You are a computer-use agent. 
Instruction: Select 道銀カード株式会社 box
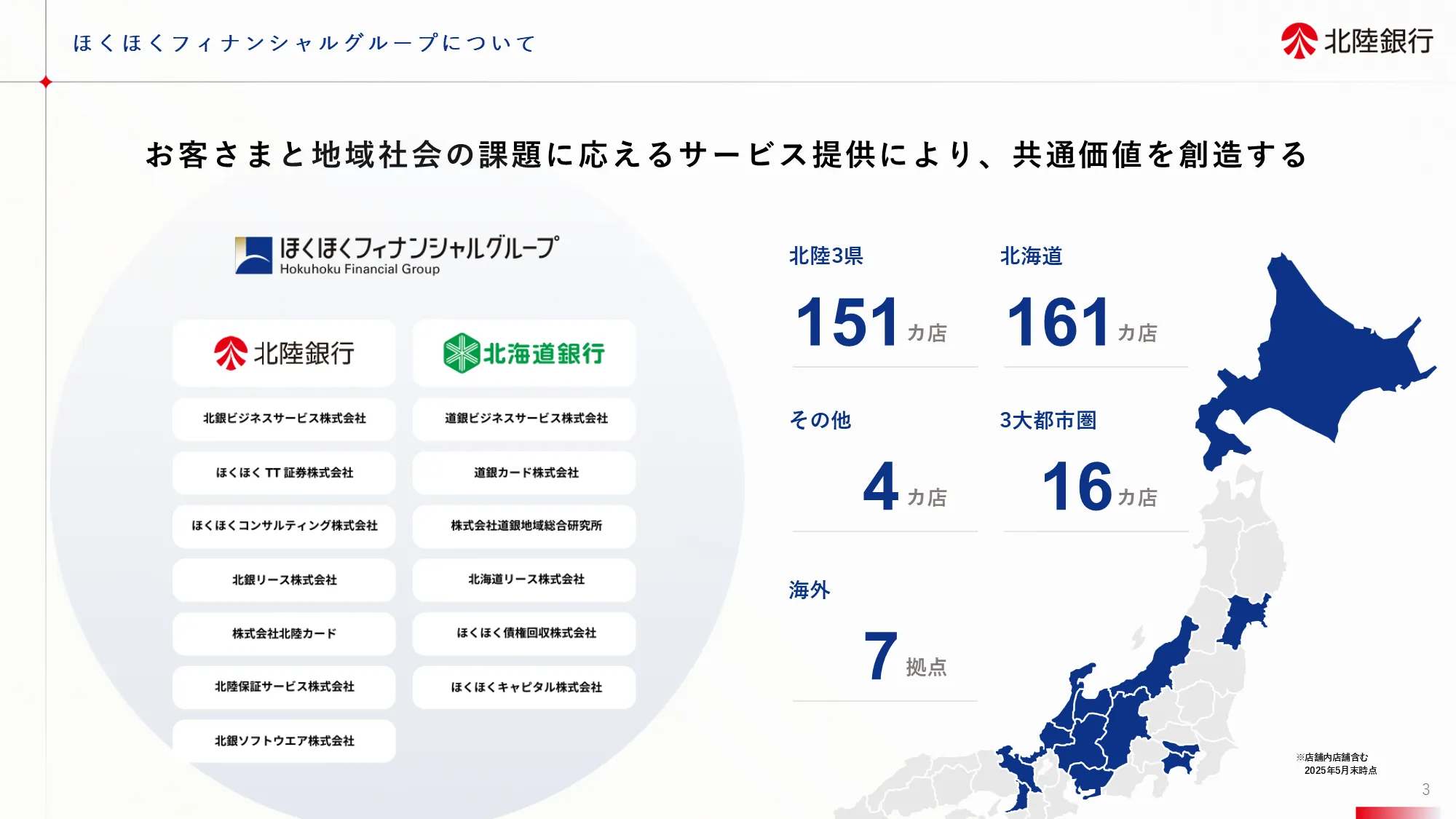point(524,472)
